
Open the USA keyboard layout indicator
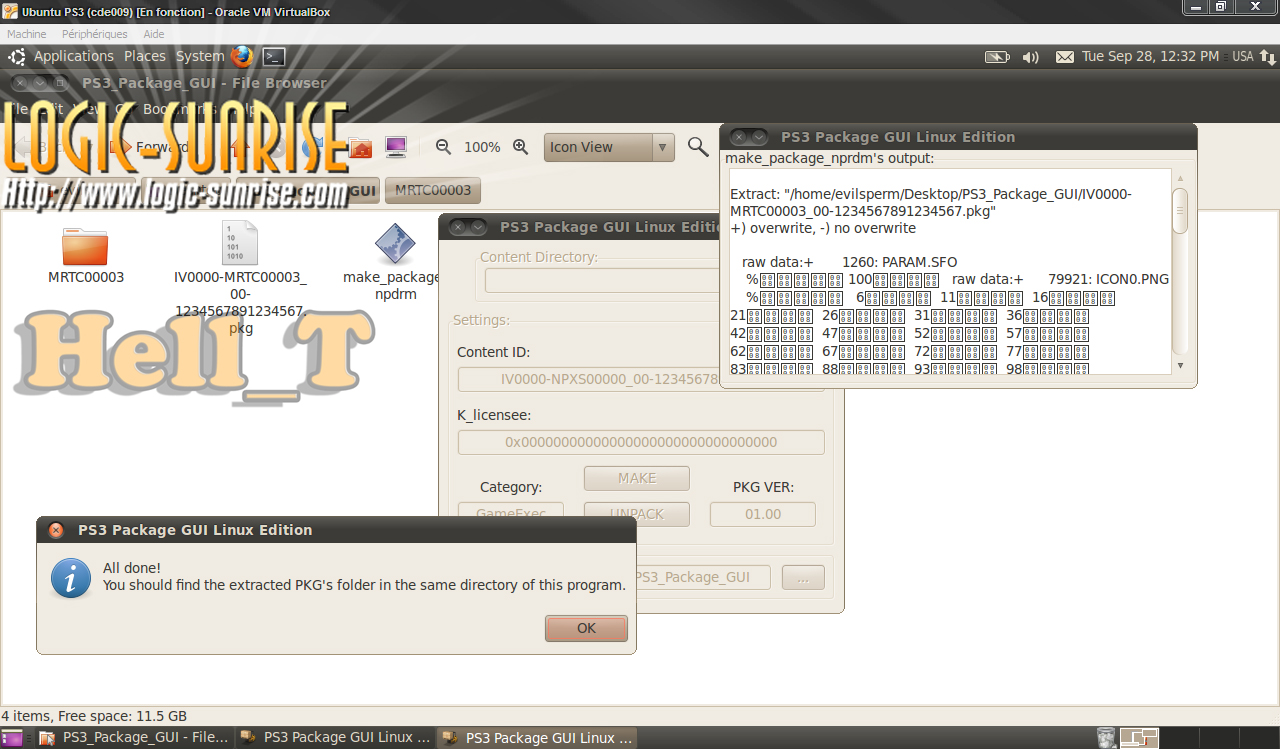coord(1243,57)
